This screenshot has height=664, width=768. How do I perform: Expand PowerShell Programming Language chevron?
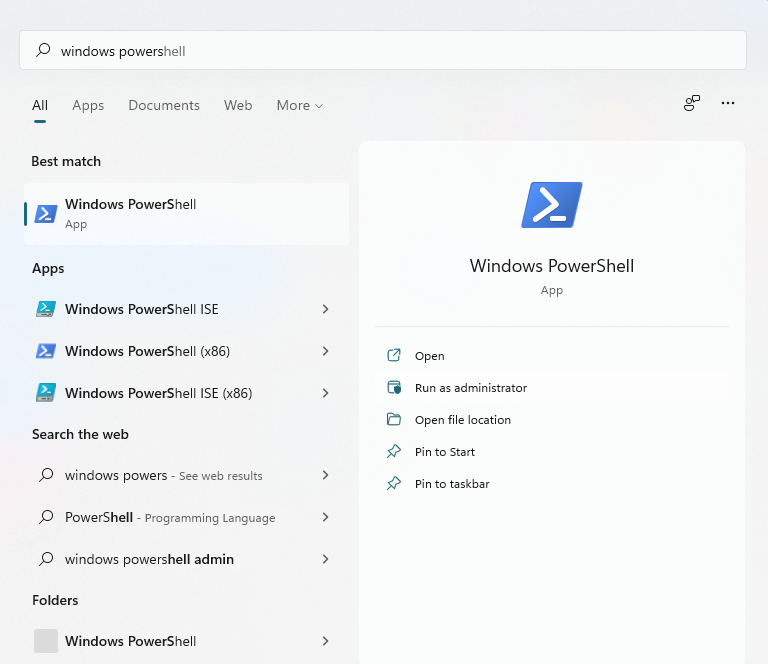[325, 517]
